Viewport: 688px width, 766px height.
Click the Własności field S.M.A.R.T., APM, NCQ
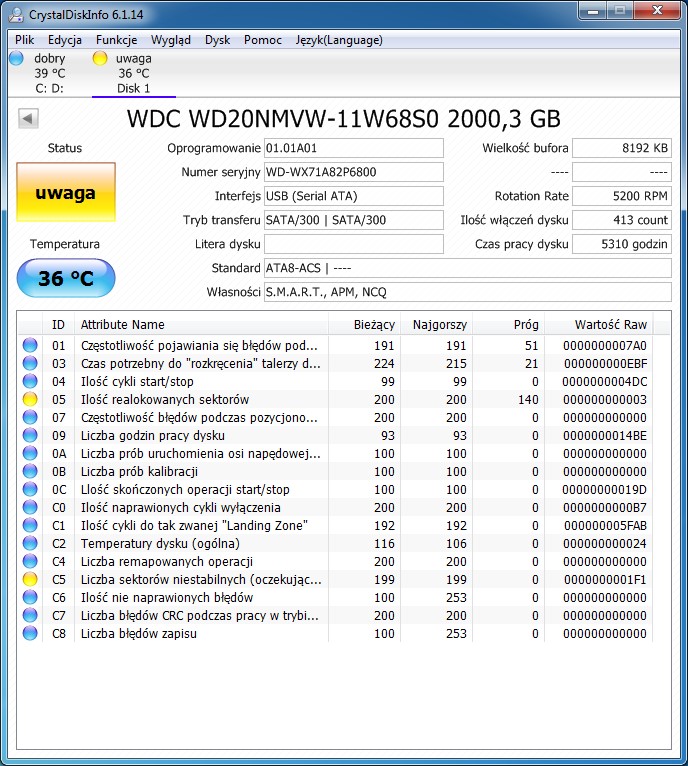tap(468, 292)
